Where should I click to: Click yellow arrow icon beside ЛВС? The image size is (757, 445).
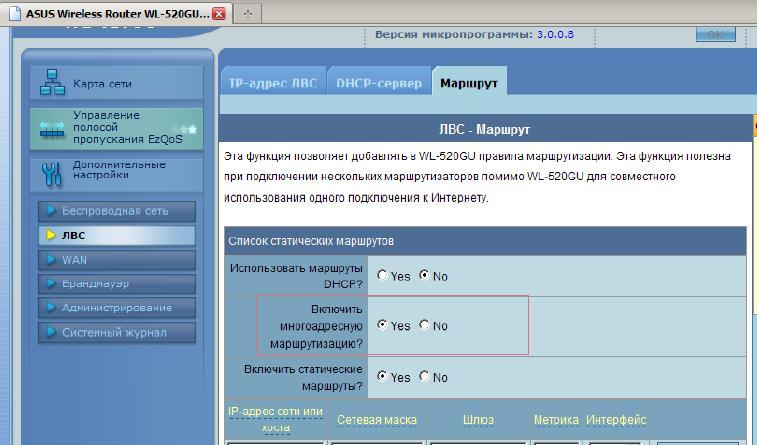point(51,235)
